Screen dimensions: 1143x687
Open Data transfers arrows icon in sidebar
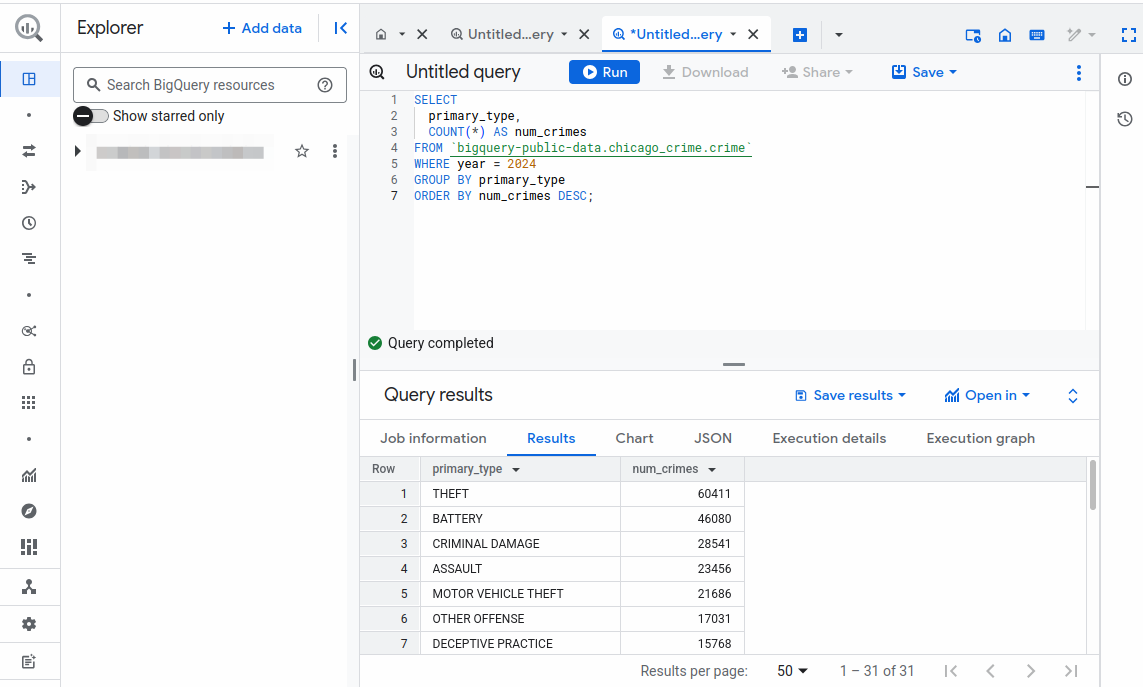(29, 151)
